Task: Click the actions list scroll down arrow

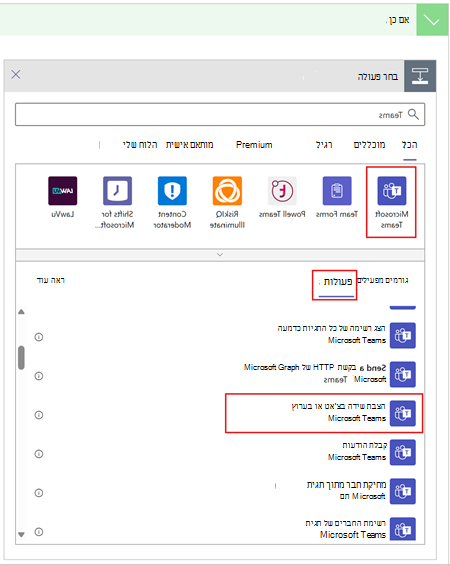Action: tap(22, 534)
